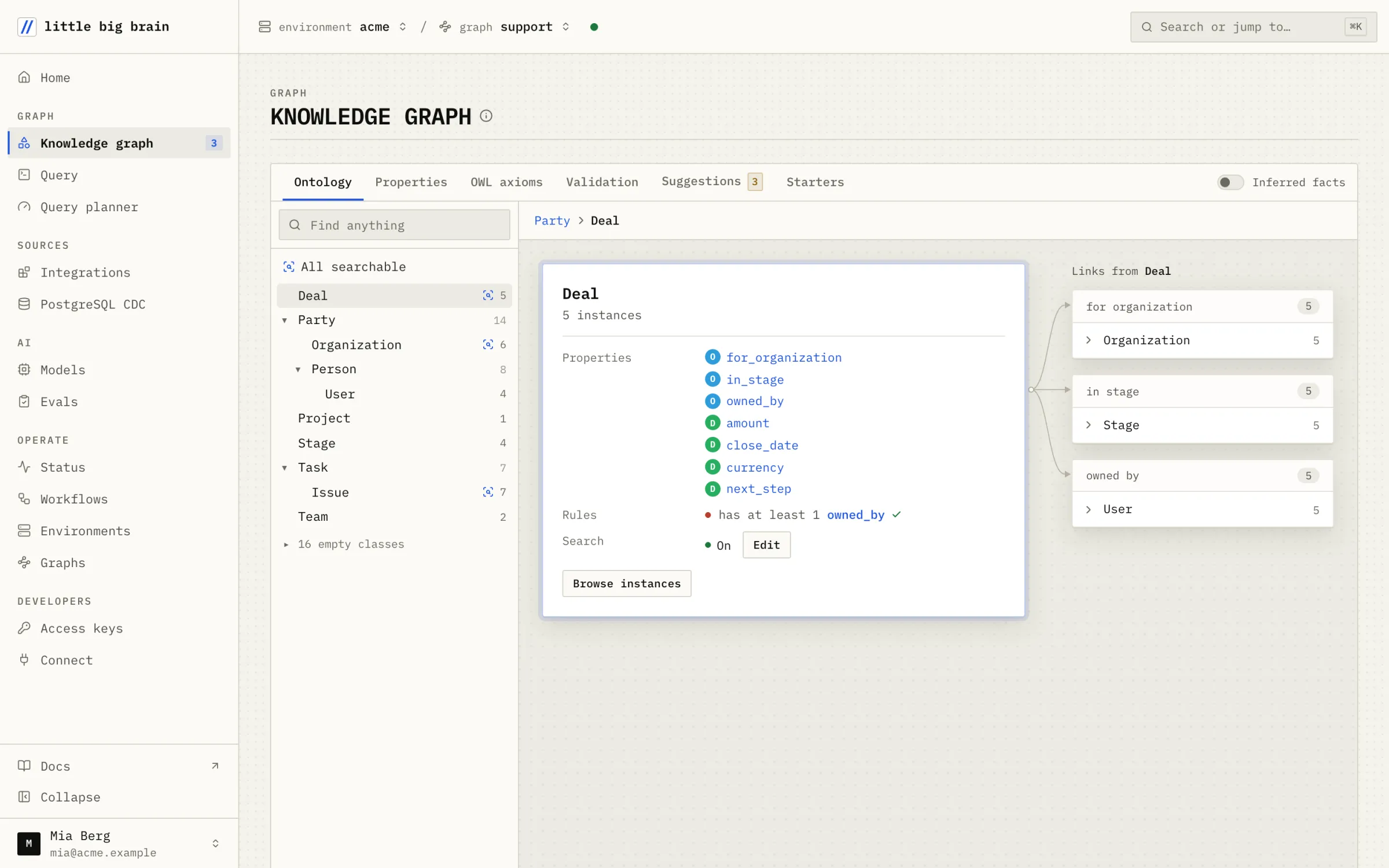Open the environment acme selector
The width and height of the screenshot is (1389, 868).
(x=333, y=27)
